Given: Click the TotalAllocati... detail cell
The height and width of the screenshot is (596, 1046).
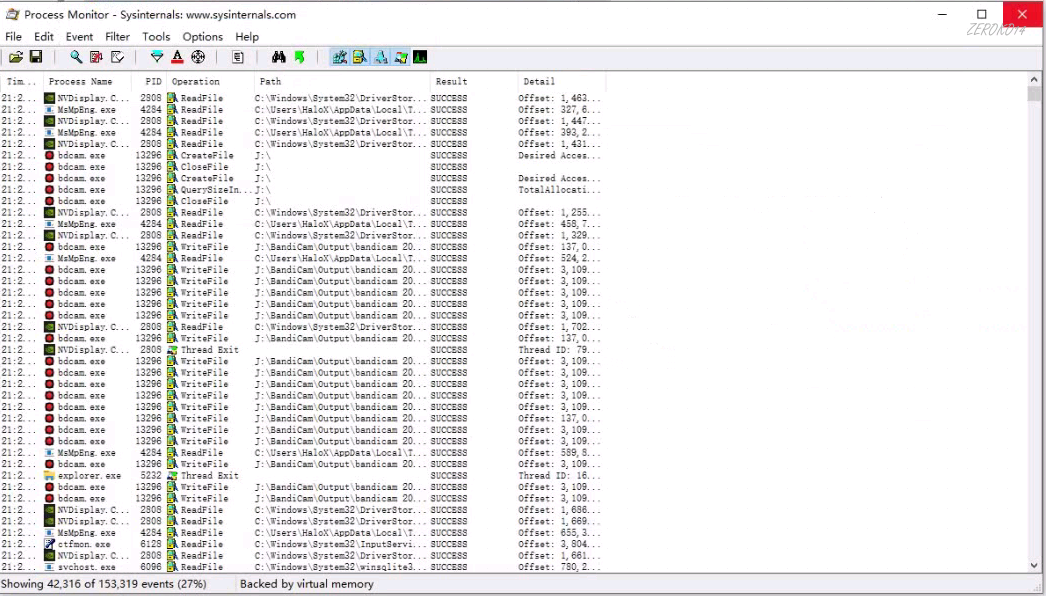Looking at the screenshot, I should [x=559, y=190].
